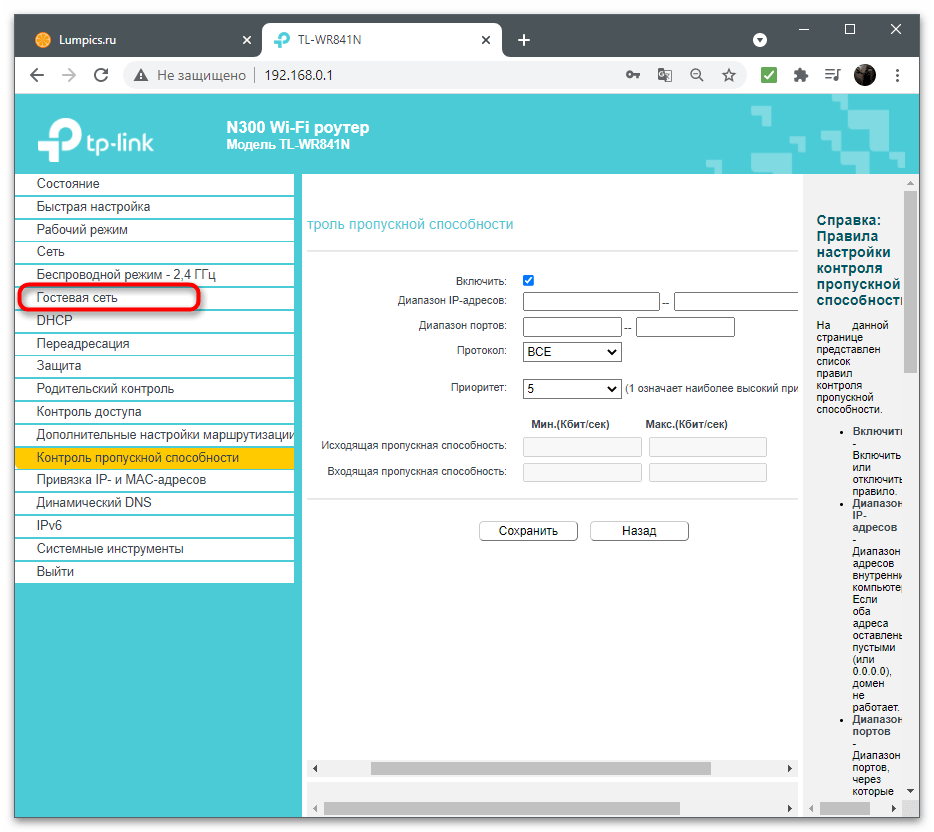This screenshot has height=832, width=934.
Task: Open the media control playlist icon
Action: pyautogui.click(x=832, y=75)
